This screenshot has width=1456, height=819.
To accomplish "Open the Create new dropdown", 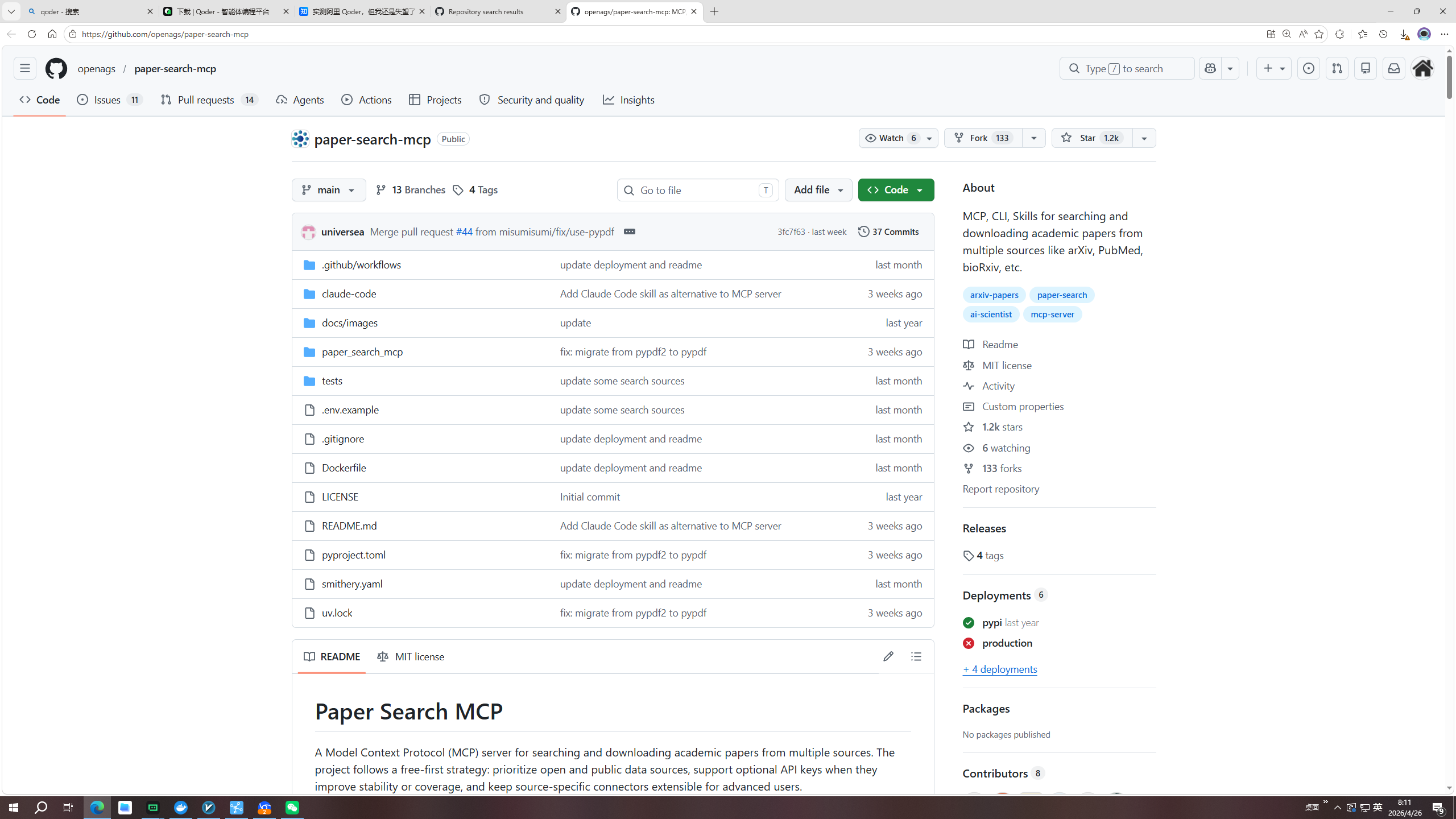I will [x=1273, y=68].
